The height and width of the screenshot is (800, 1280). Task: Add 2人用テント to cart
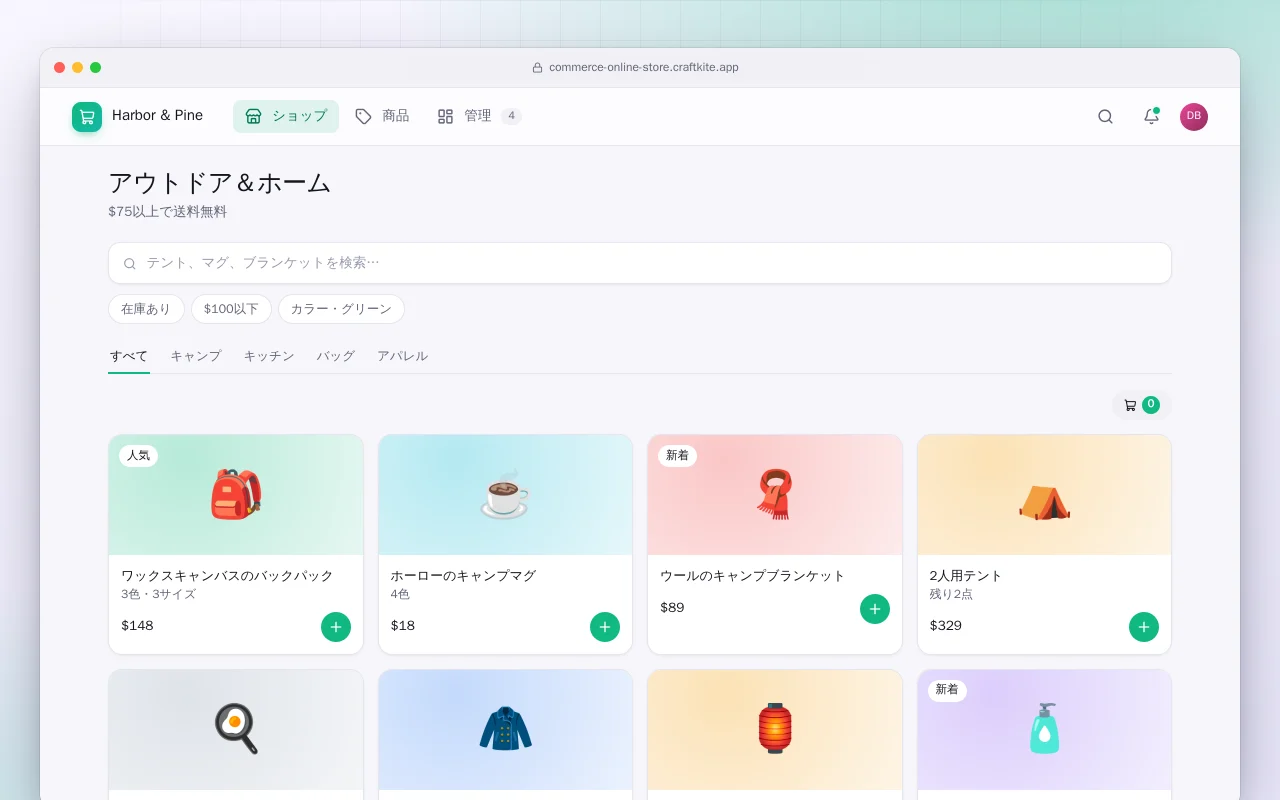[x=1144, y=627]
